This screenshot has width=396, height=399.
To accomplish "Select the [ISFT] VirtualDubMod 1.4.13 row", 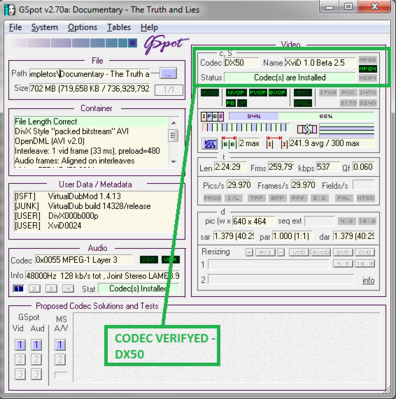I will (x=97, y=196).
